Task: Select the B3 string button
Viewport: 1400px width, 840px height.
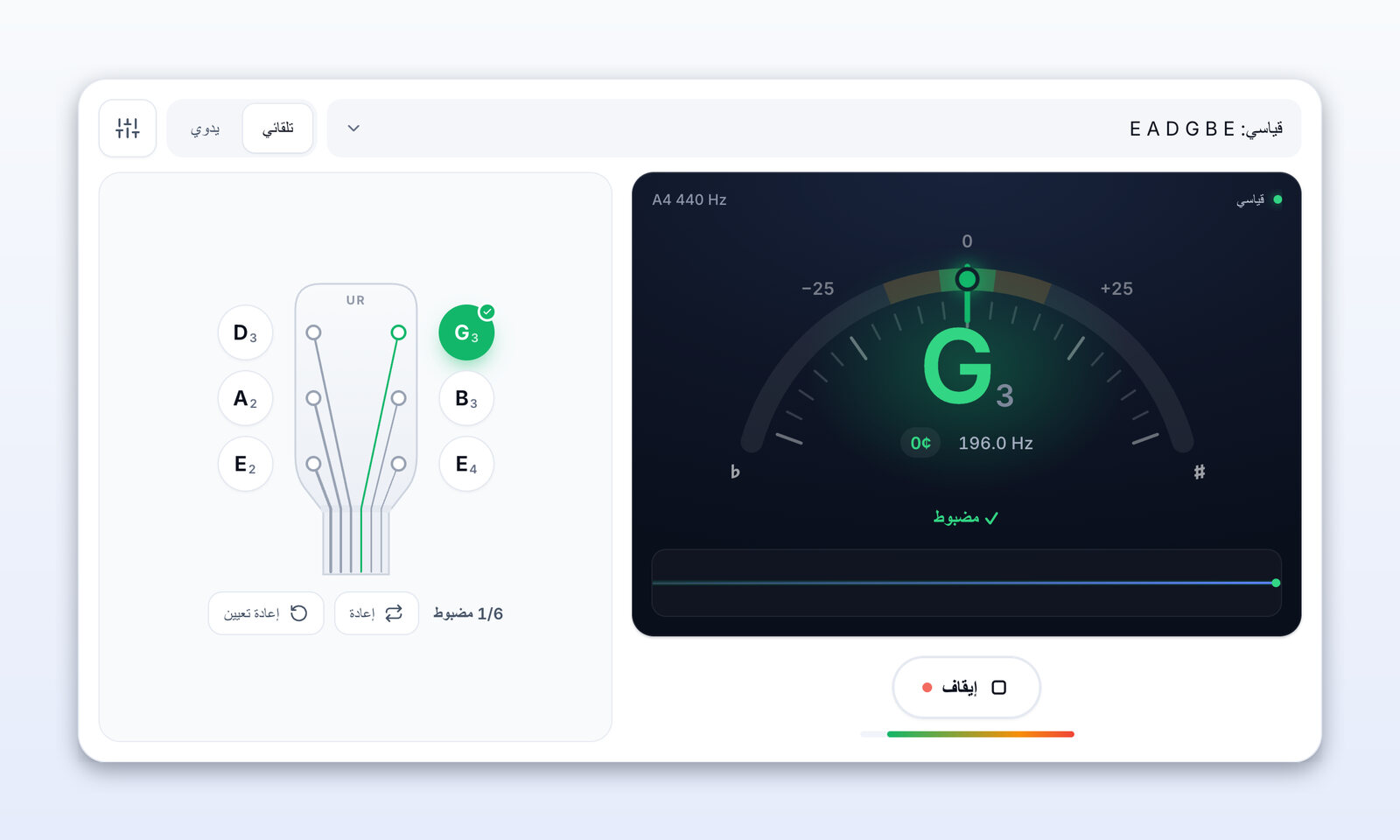Action: [x=466, y=398]
